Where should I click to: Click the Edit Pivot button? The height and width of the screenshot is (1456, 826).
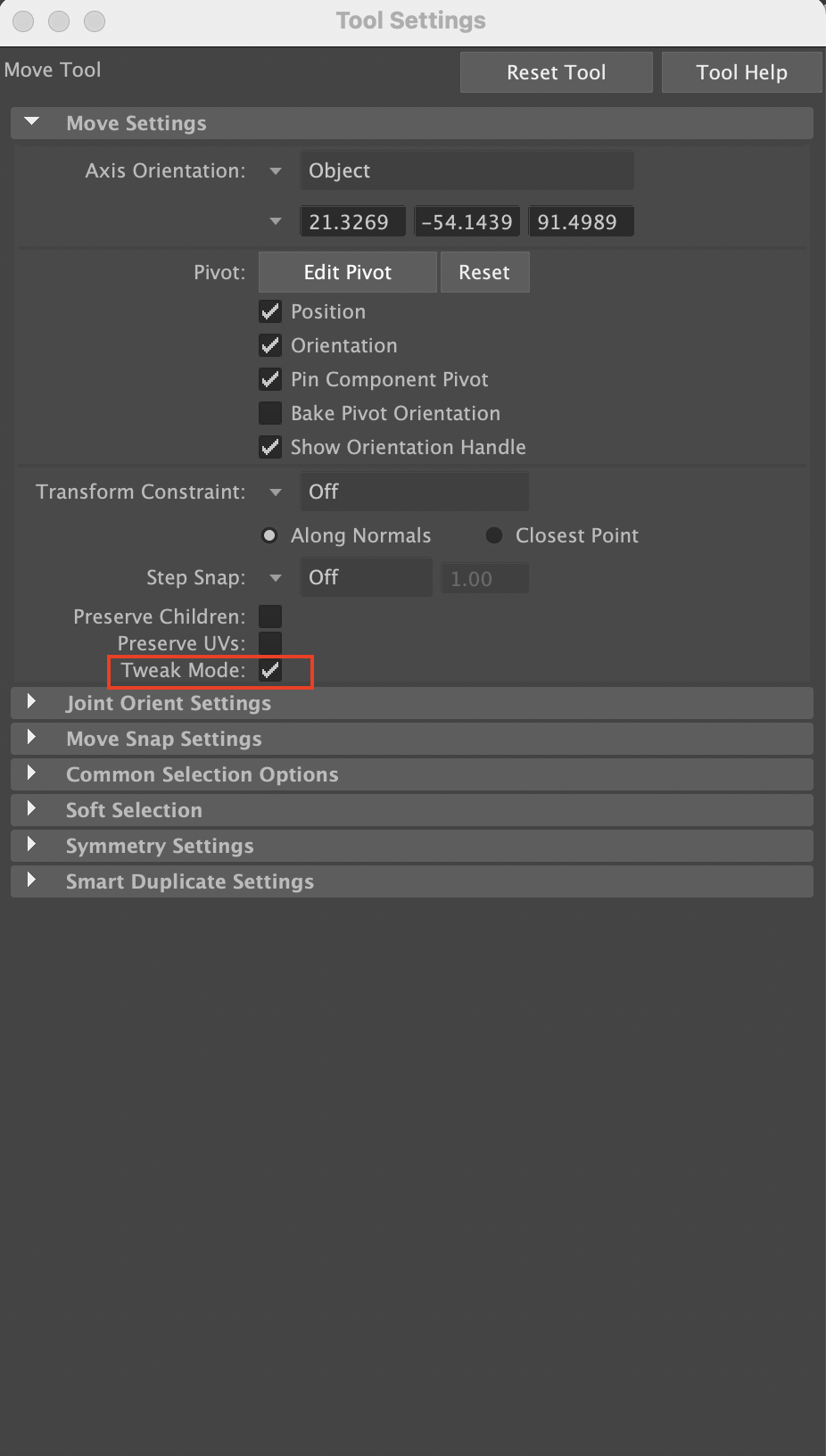[x=347, y=272]
